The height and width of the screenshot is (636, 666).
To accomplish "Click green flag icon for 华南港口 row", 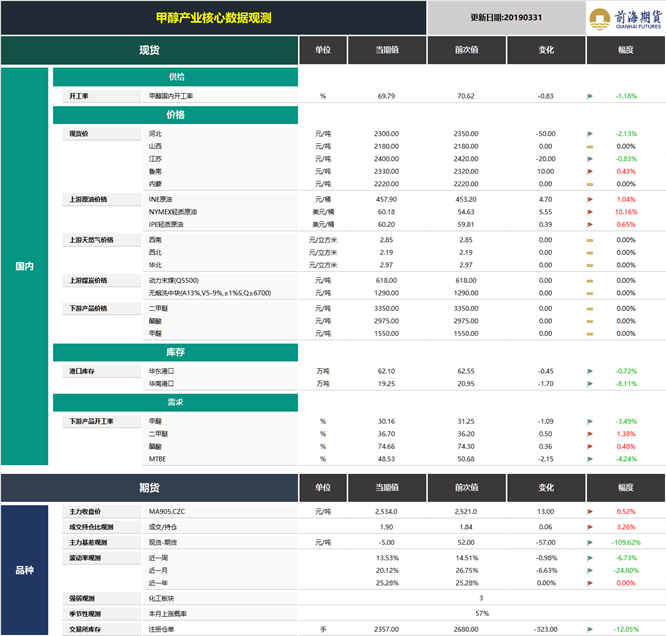I will click(590, 384).
